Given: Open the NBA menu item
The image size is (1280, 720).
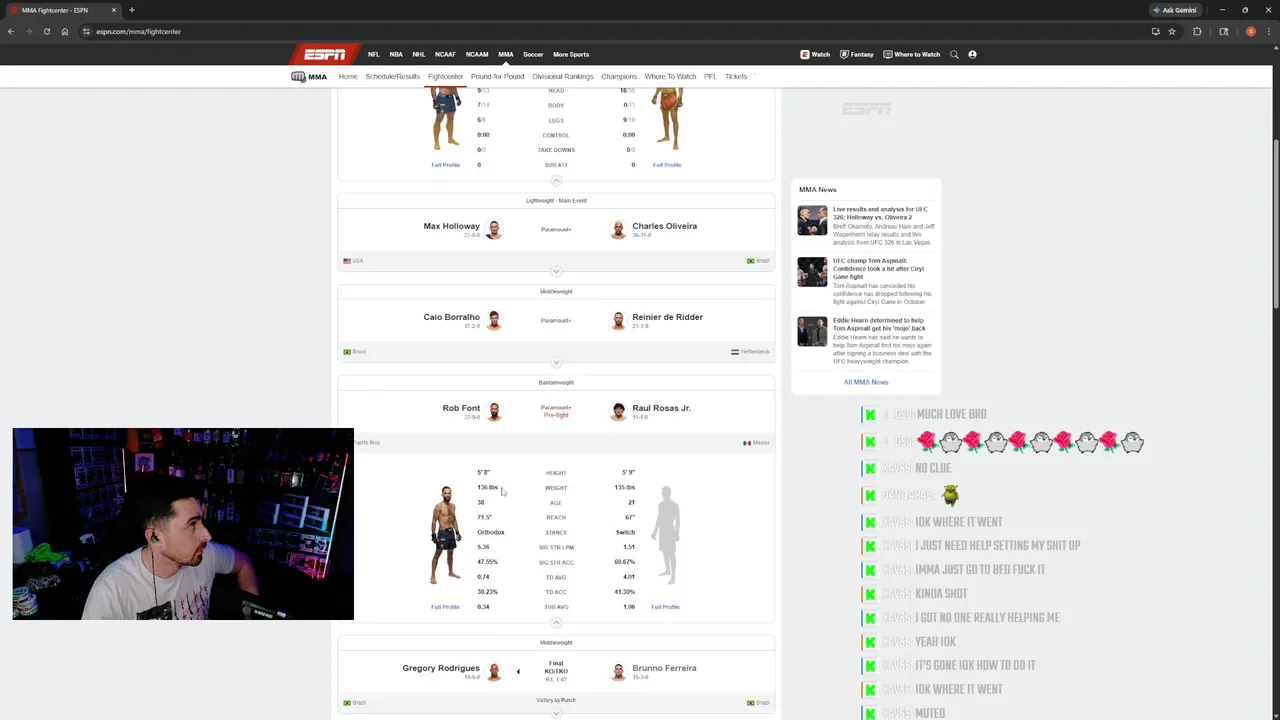Looking at the screenshot, I should (x=396, y=54).
